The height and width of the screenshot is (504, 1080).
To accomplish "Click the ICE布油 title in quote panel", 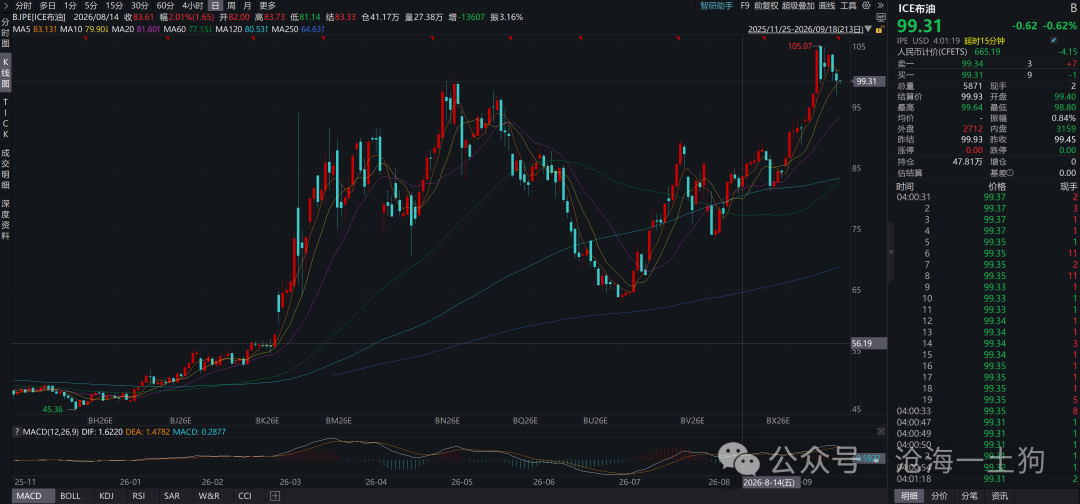I will click(916, 8).
